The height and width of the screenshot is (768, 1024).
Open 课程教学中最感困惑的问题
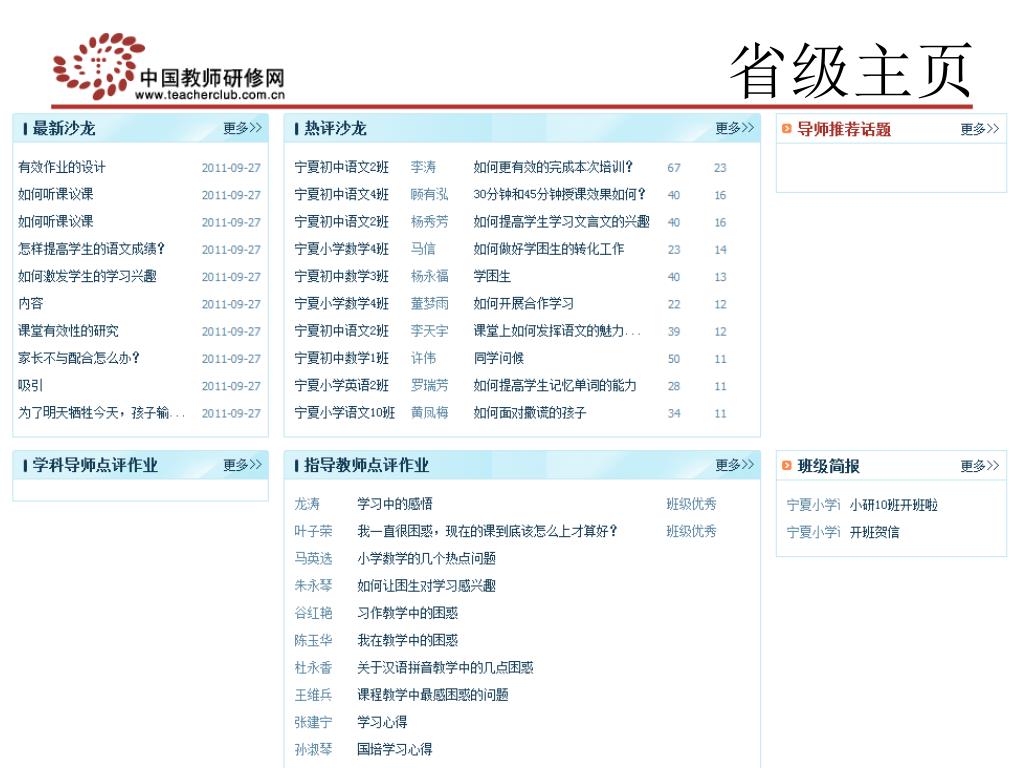coord(433,695)
